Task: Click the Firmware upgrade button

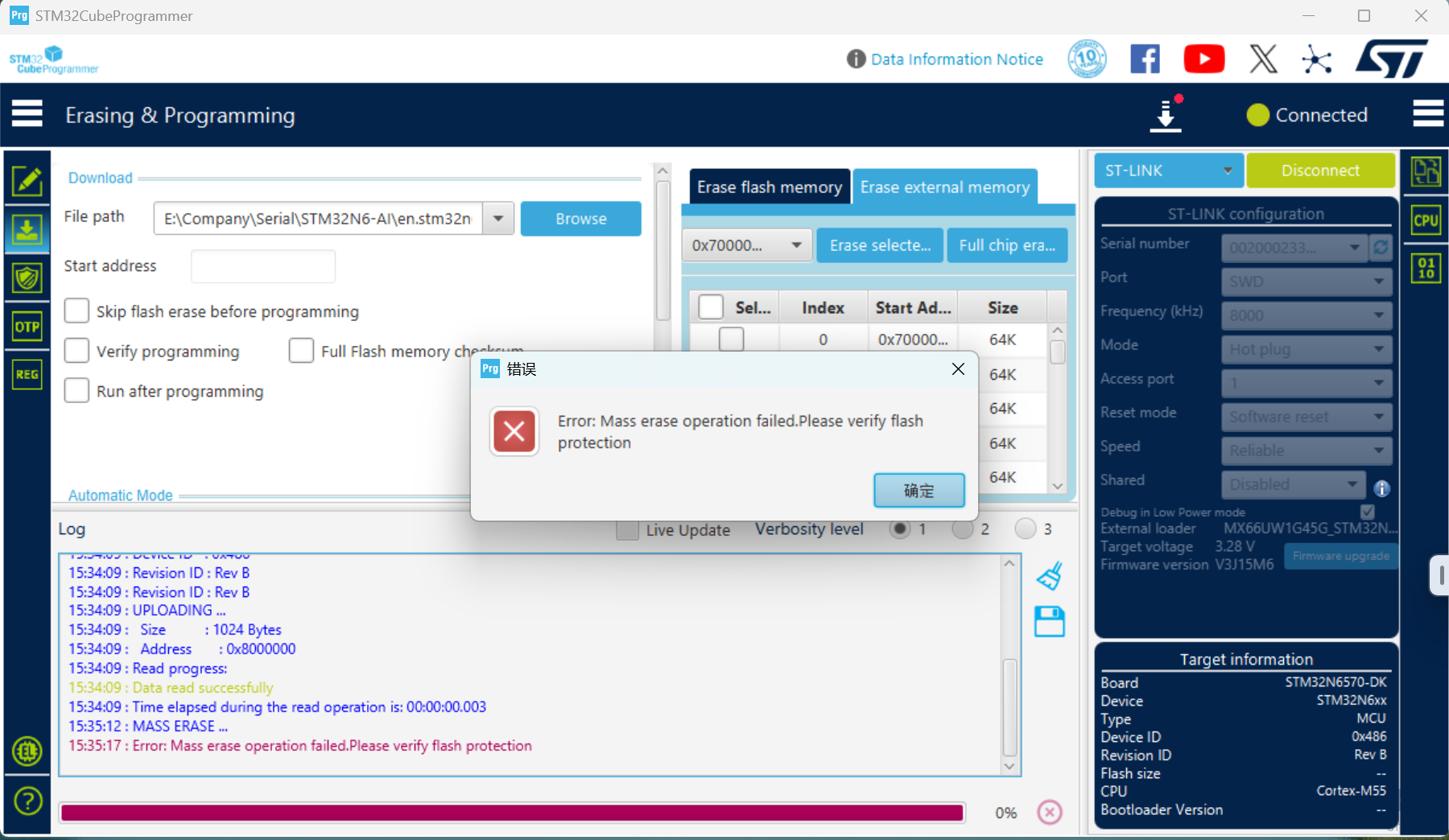Action: tap(1340, 556)
